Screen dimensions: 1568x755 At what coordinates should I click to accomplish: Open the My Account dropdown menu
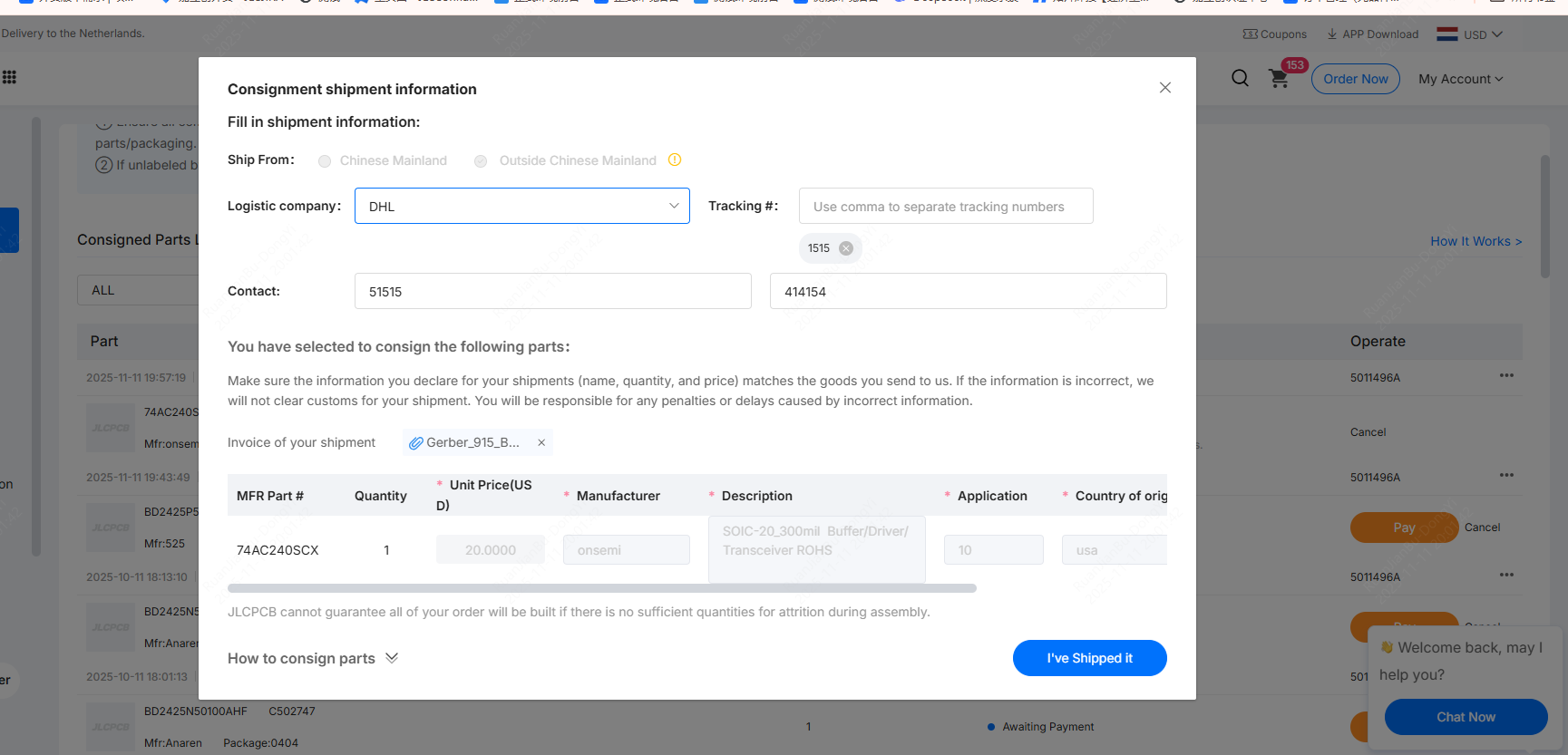click(1461, 79)
